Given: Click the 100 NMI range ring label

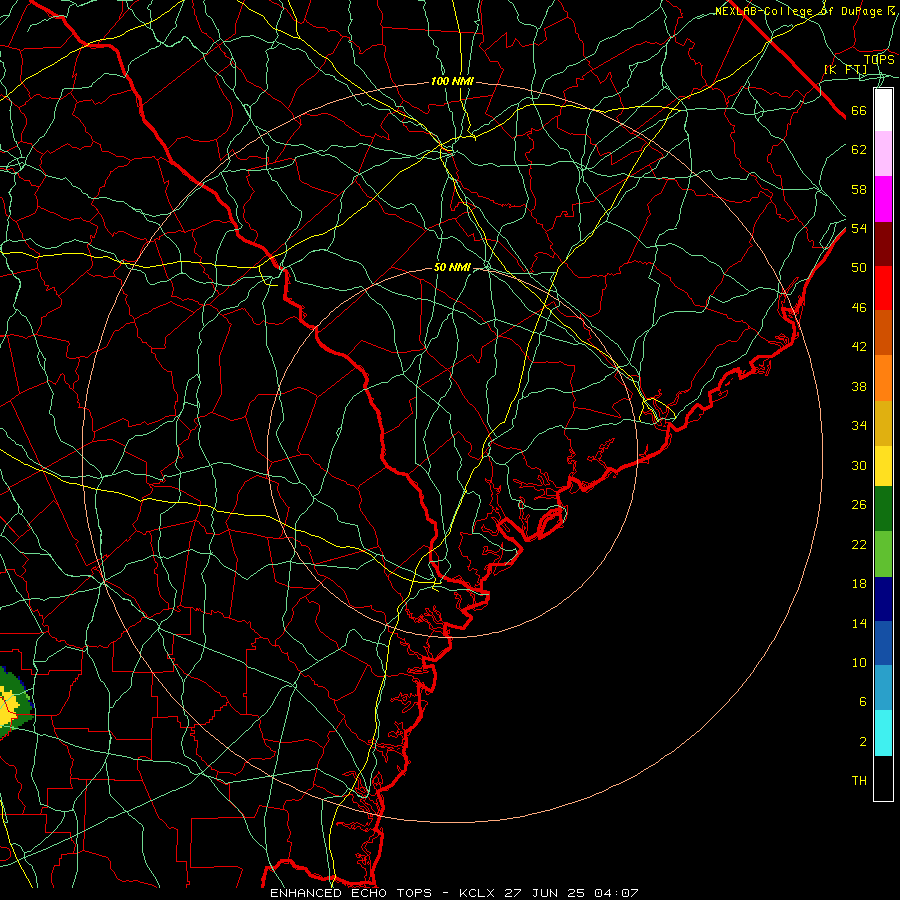Looking at the screenshot, I should [x=452, y=82].
